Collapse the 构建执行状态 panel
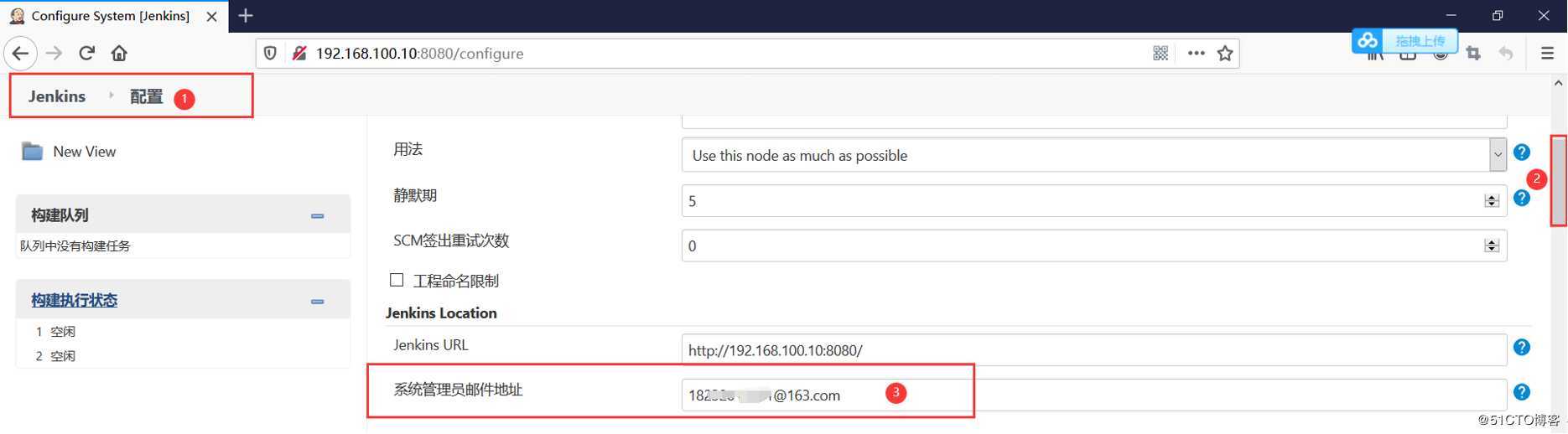Screen dimensions: 1568x434 317,302
